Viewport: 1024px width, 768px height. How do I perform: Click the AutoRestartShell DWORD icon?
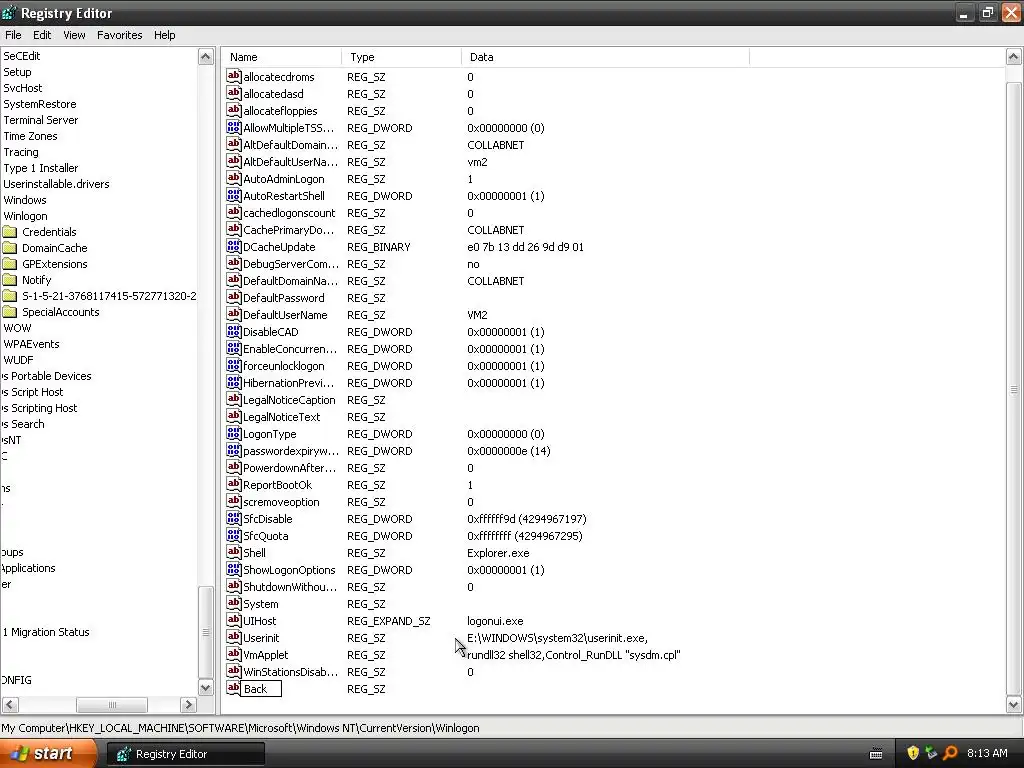pyautogui.click(x=234, y=195)
